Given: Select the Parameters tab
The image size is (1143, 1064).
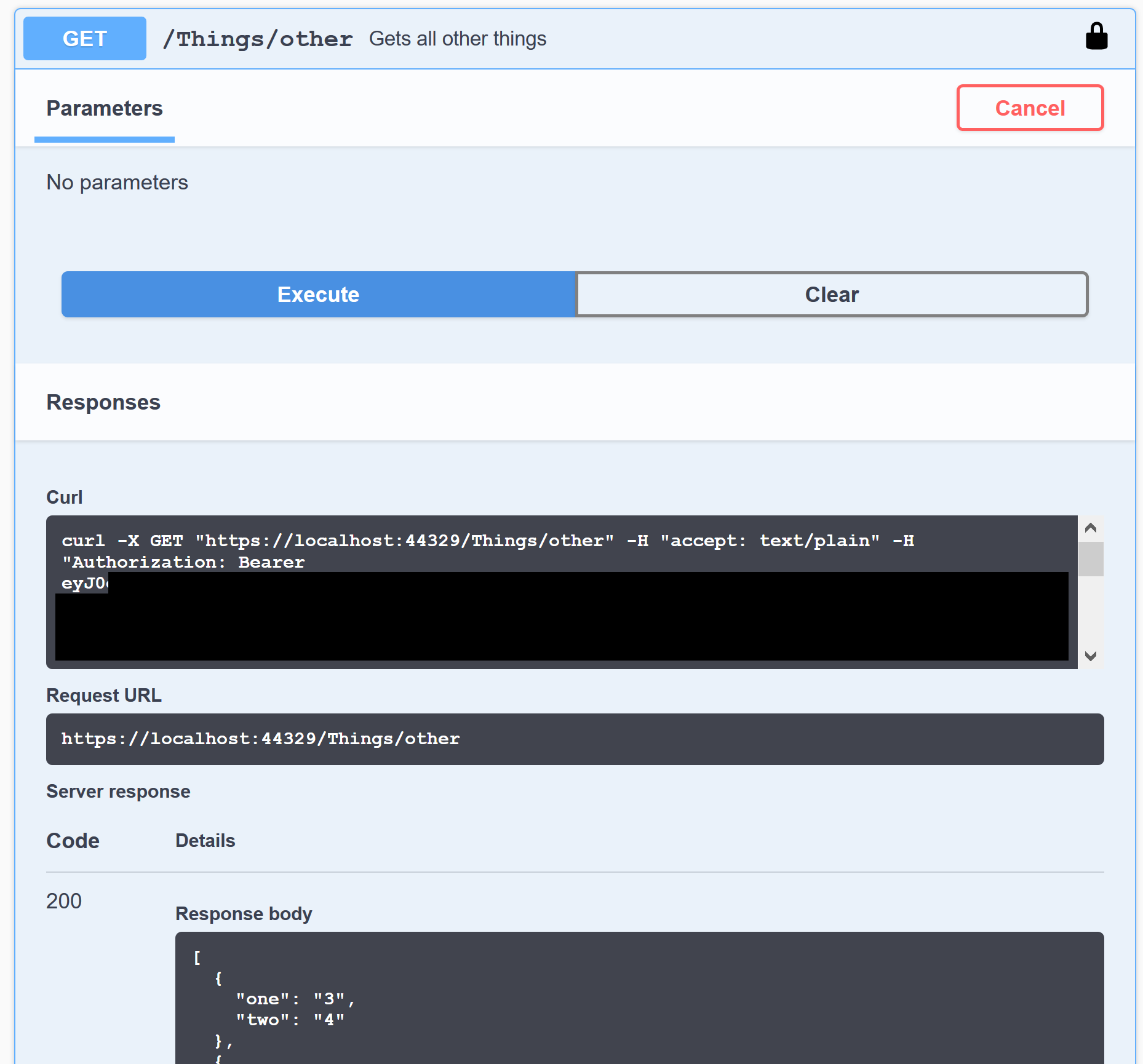Looking at the screenshot, I should coord(105,109).
